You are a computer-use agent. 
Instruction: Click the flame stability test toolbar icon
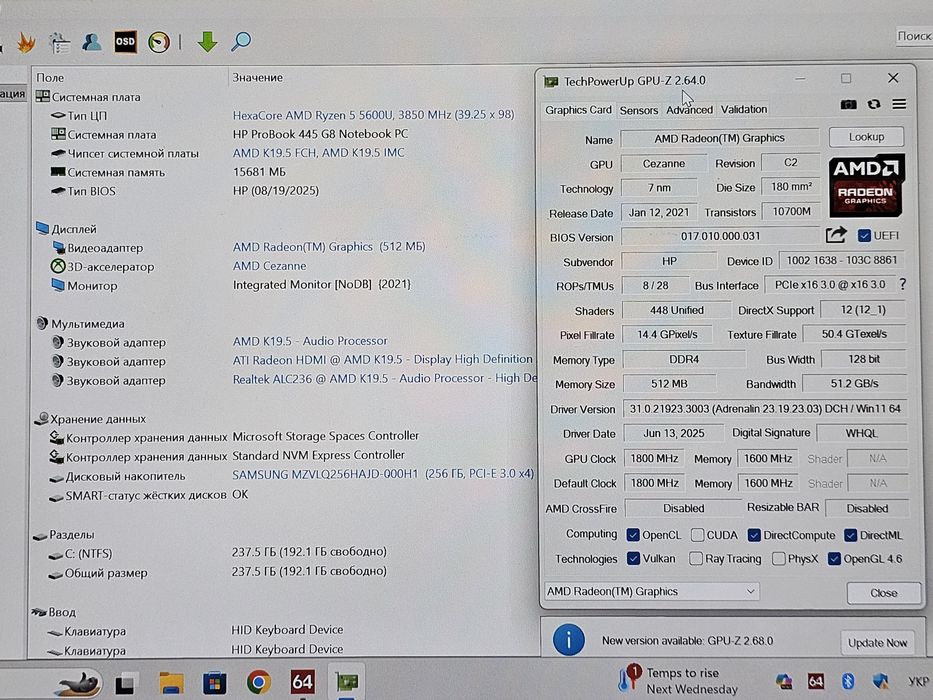[26, 42]
